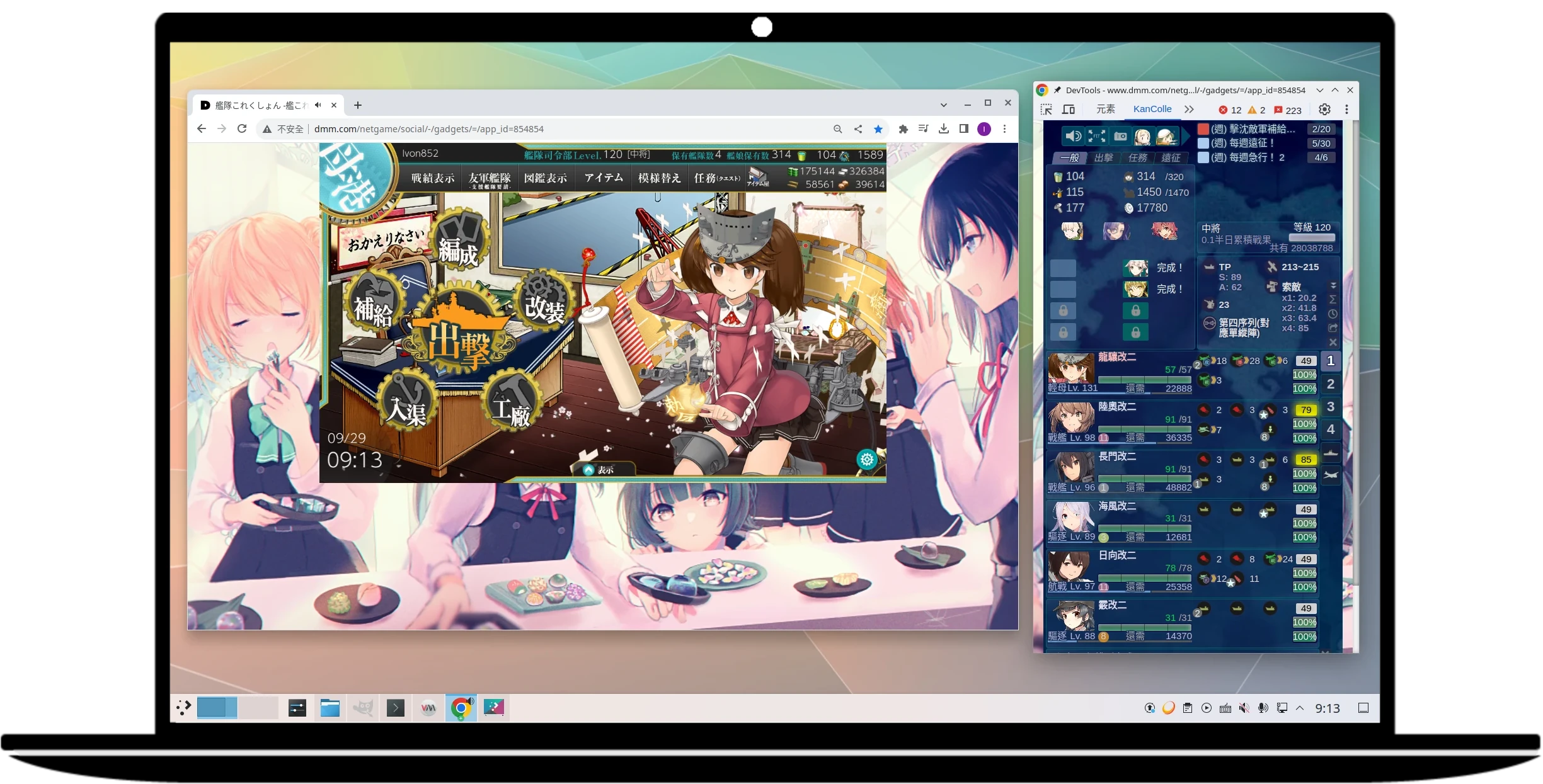
Task: Click the in-game teal settings gear
Action: (867, 460)
